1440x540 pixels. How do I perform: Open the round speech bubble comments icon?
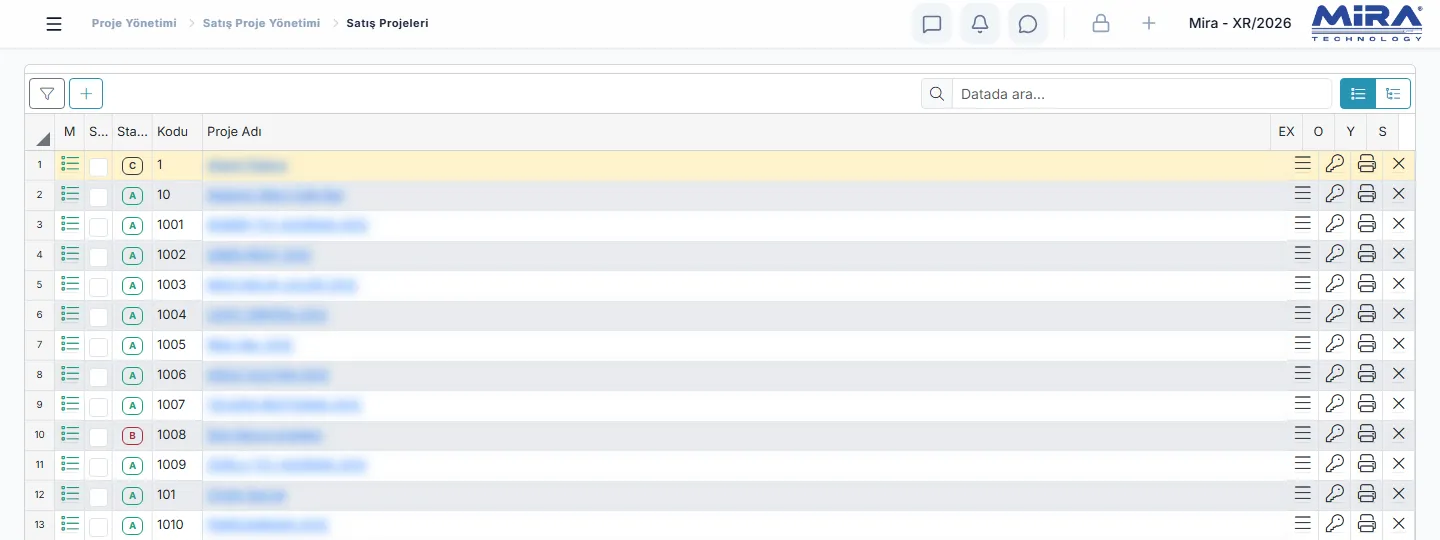click(x=1028, y=24)
